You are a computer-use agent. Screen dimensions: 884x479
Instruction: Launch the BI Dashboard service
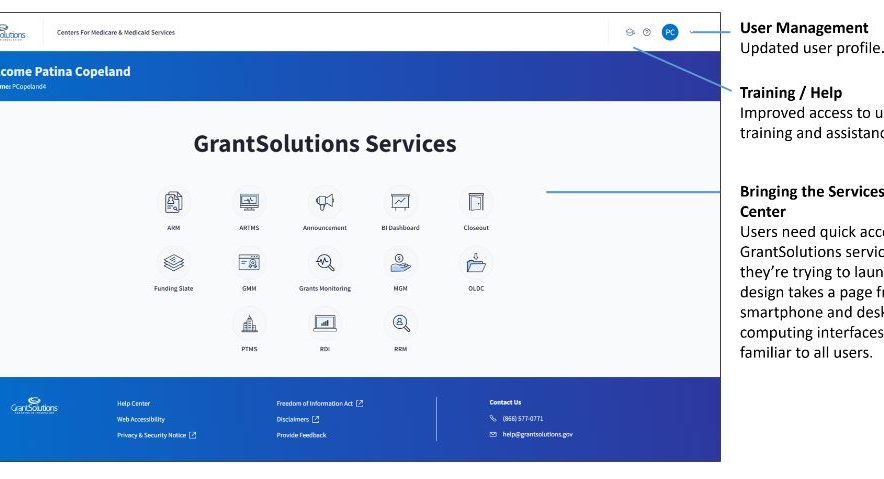(x=400, y=203)
